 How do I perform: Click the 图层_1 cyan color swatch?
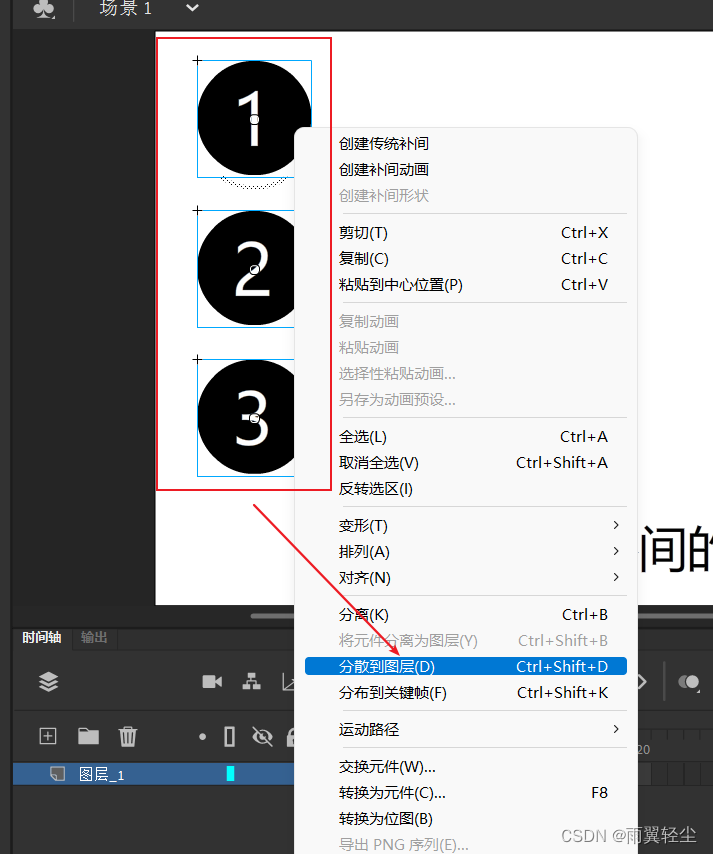pyautogui.click(x=230, y=773)
